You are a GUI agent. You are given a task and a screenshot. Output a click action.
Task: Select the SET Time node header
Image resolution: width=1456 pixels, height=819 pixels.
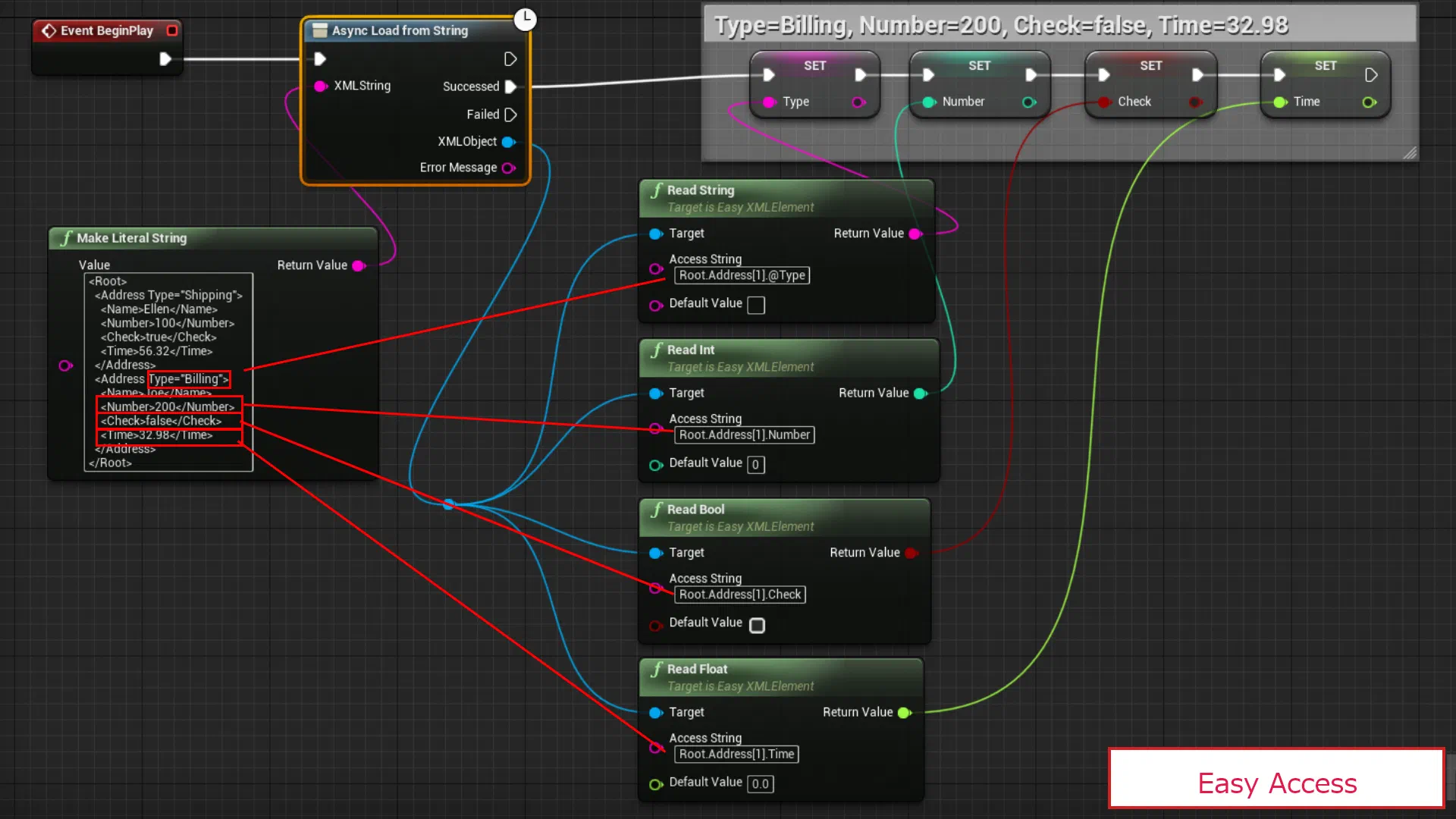(x=1325, y=65)
